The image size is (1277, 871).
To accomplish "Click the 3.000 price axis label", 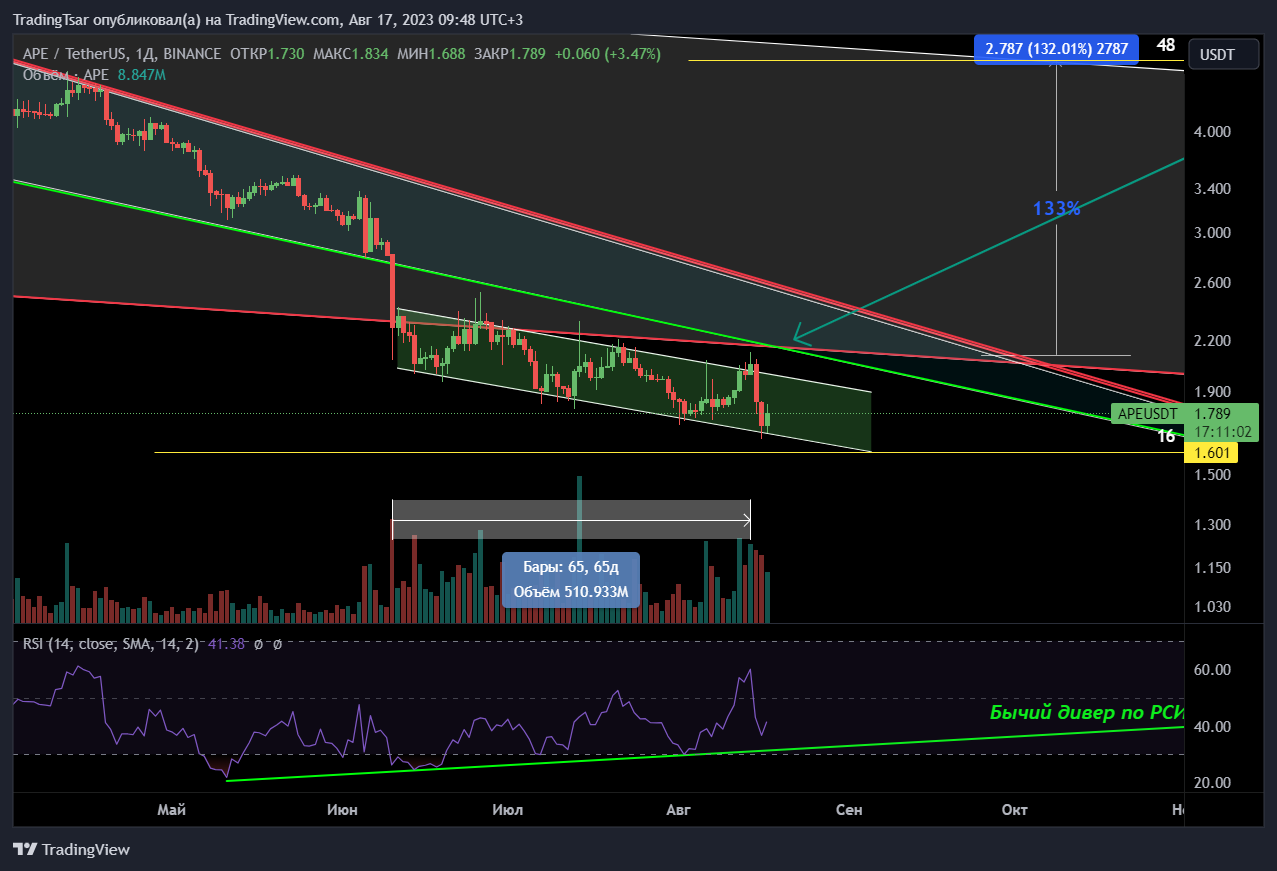I will (1212, 233).
